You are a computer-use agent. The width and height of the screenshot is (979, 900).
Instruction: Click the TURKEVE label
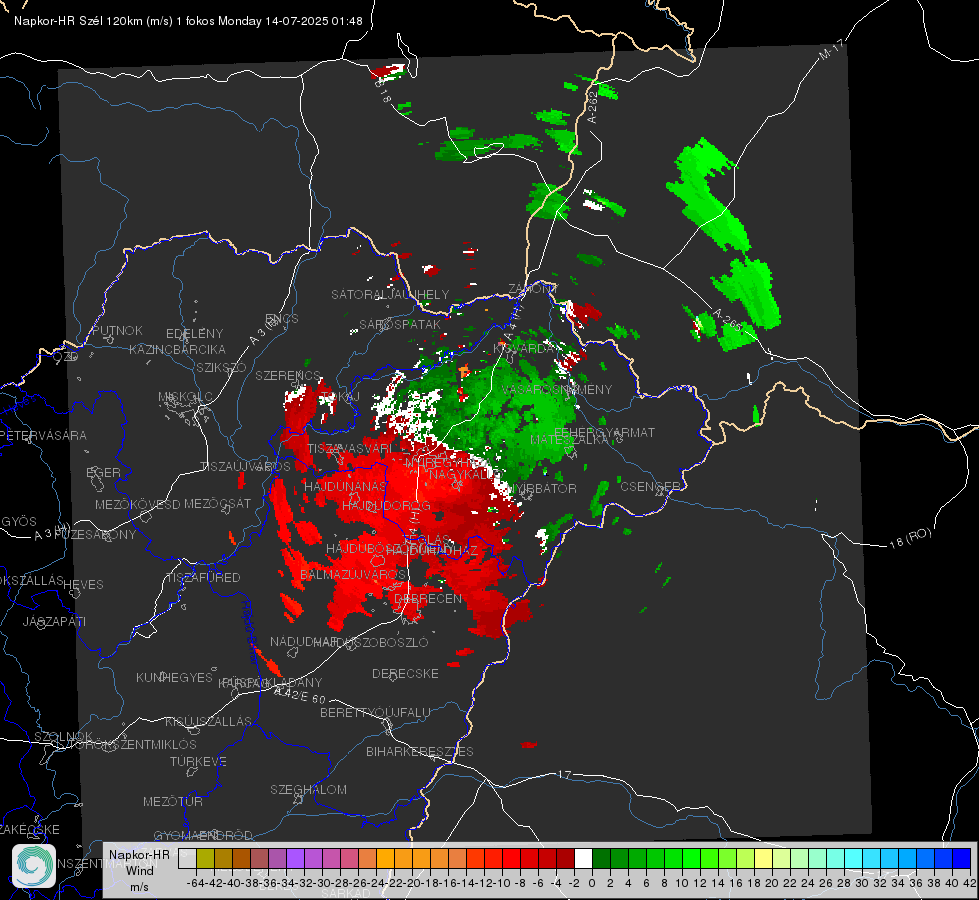(198, 762)
